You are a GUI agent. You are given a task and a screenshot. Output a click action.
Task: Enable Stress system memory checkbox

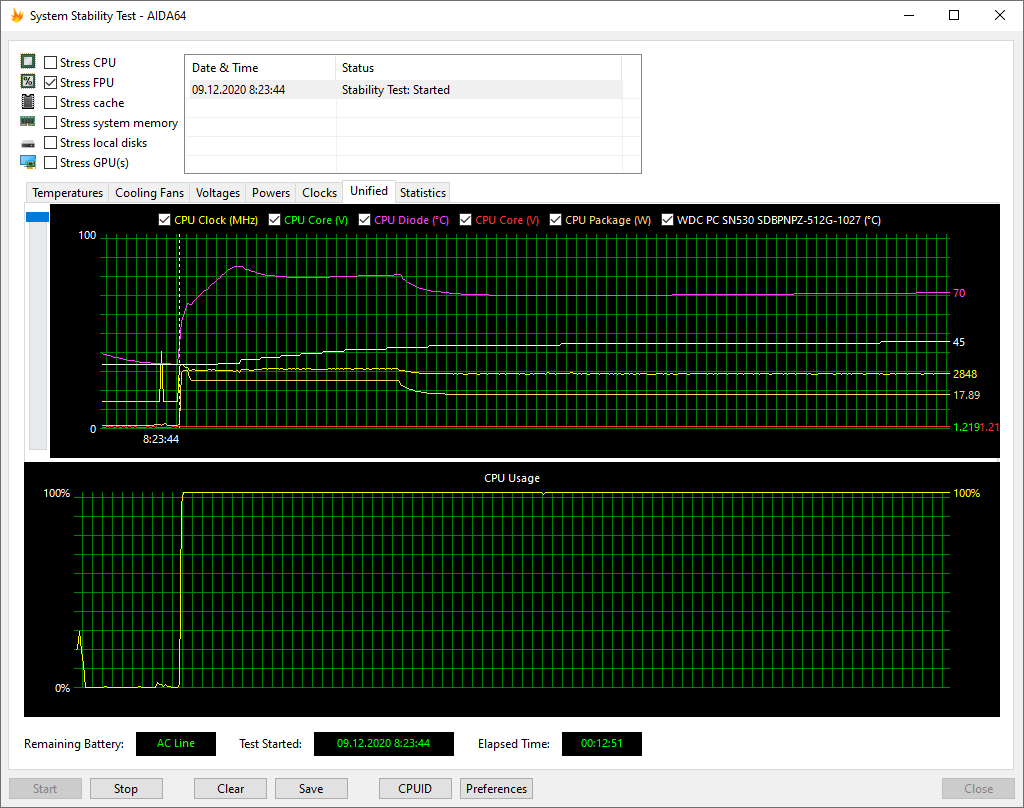51,123
